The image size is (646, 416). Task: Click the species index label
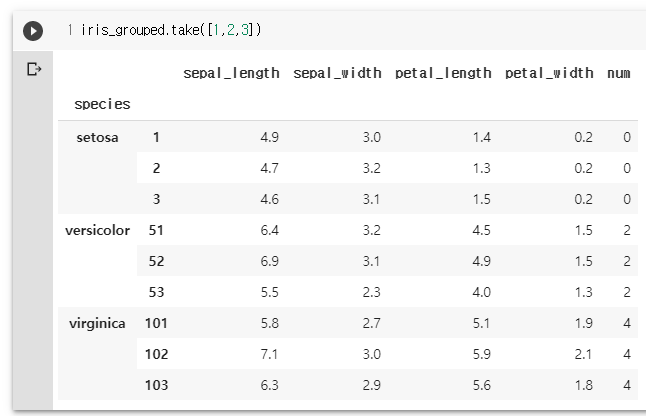point(102,104)
